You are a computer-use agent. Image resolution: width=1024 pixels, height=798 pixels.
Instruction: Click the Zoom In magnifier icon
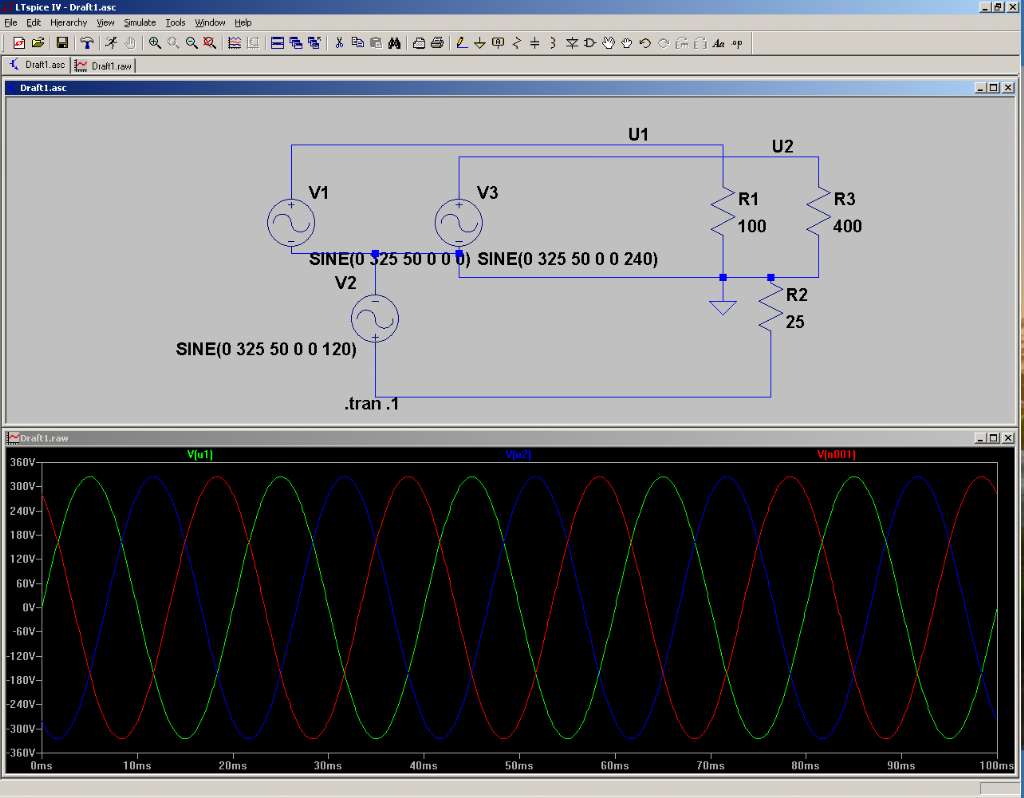pyautogui.click(x=155, y=43)
